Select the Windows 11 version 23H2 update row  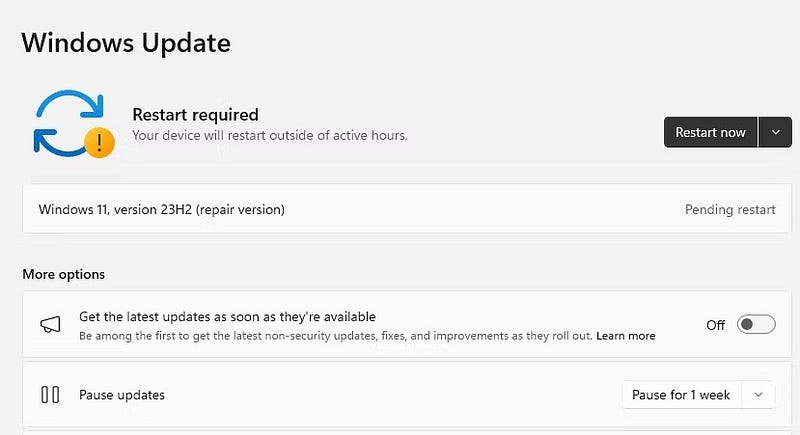(400, 210)
